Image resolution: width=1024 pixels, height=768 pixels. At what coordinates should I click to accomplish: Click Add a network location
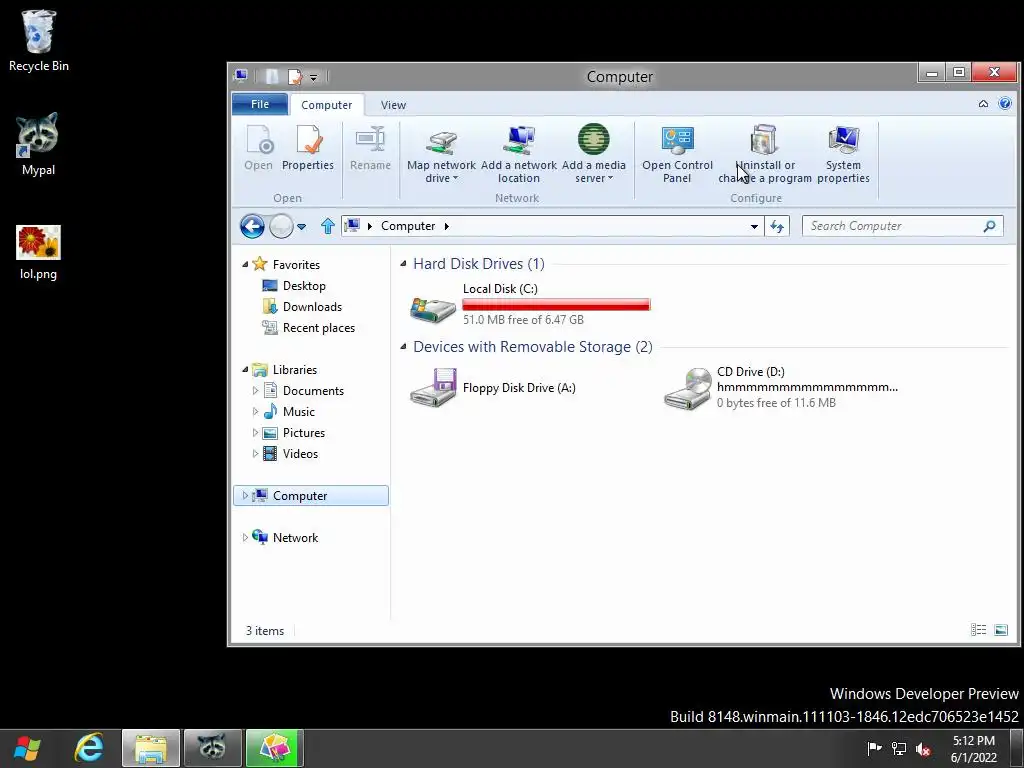(519, 154)
